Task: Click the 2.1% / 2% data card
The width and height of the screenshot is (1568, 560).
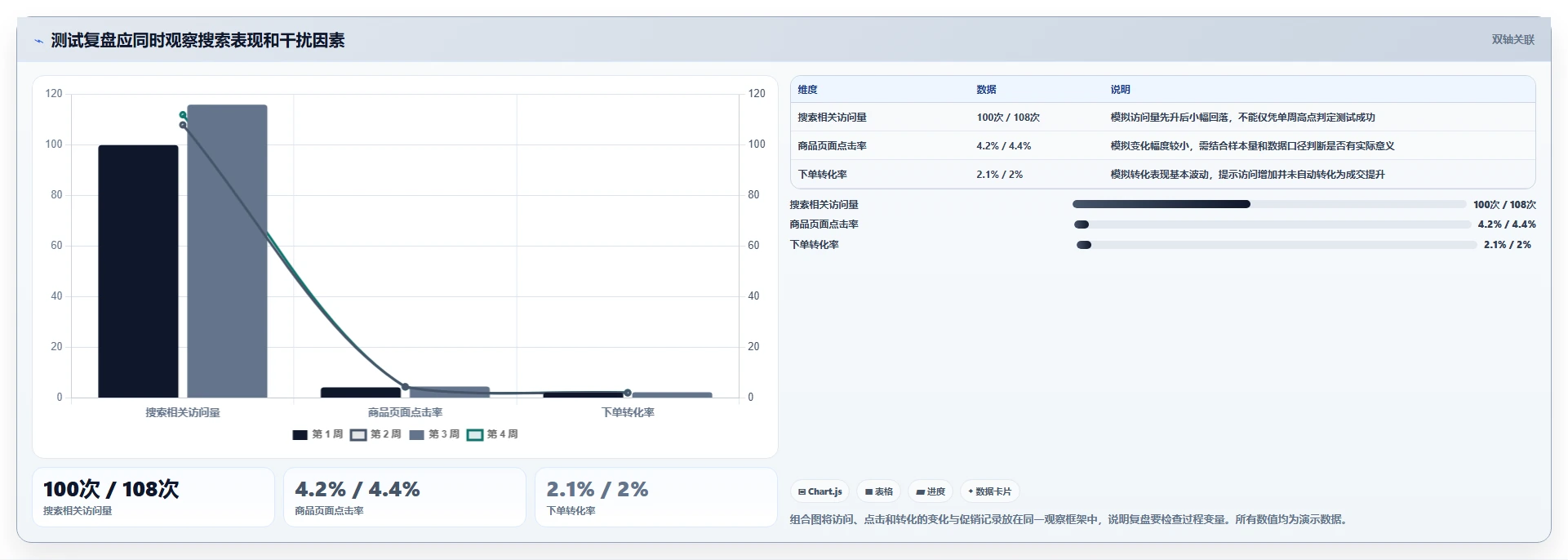Action: point(656,497)
